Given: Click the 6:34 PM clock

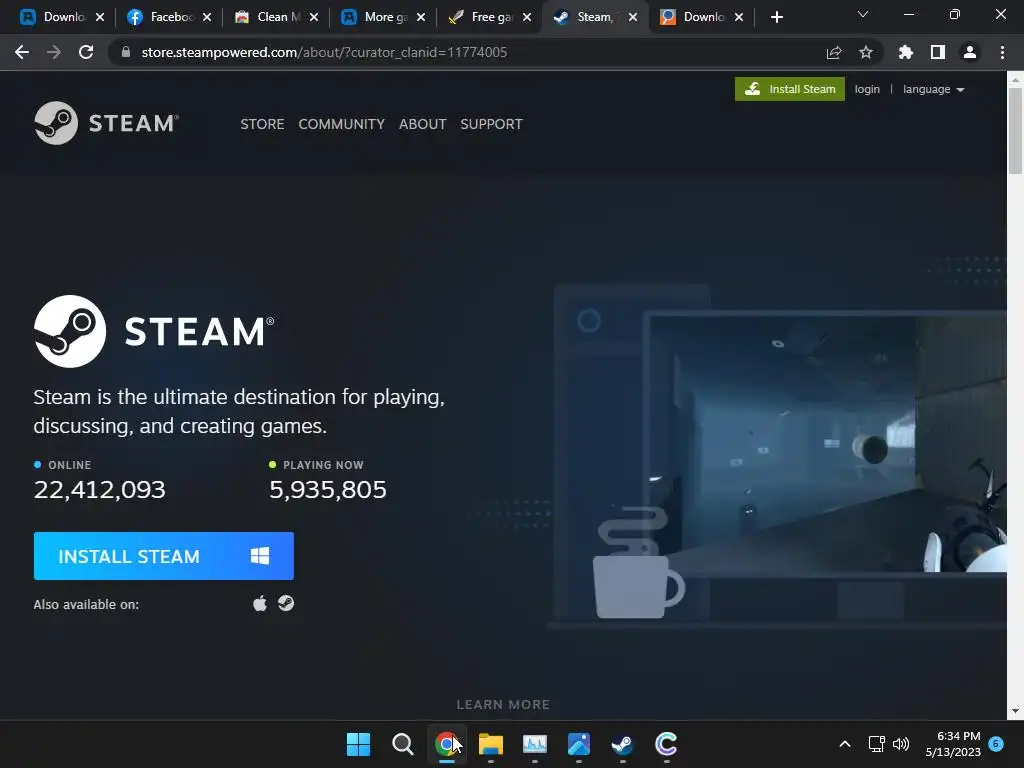Looking at the screenshot, I should [x=958, y=736].
